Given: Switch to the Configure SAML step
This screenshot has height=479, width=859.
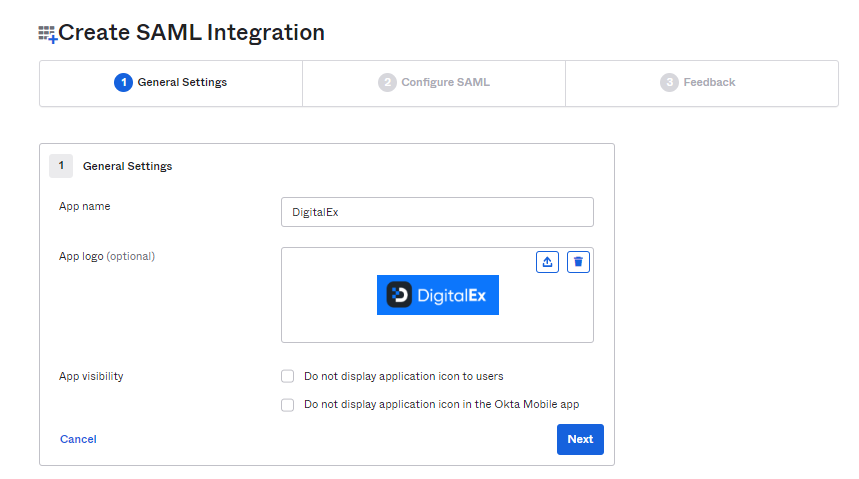Looking at the screenshot, I should click(x=434, y=83).
